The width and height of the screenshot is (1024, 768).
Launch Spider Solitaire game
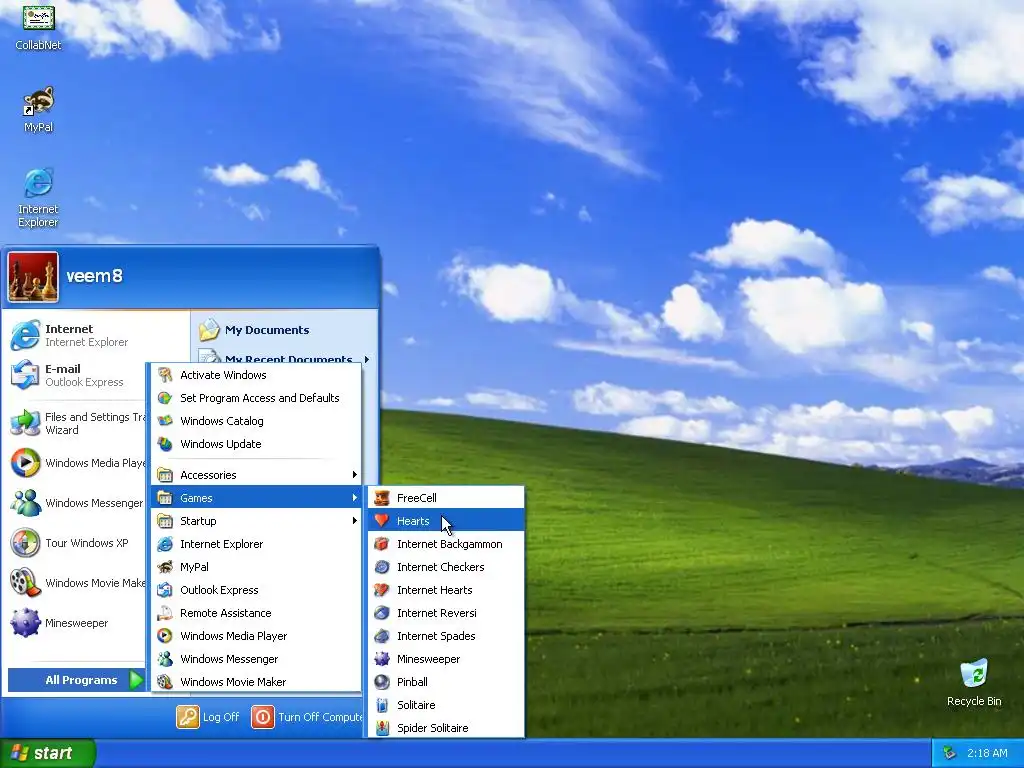pyautogui.click(x=446, y=728)
